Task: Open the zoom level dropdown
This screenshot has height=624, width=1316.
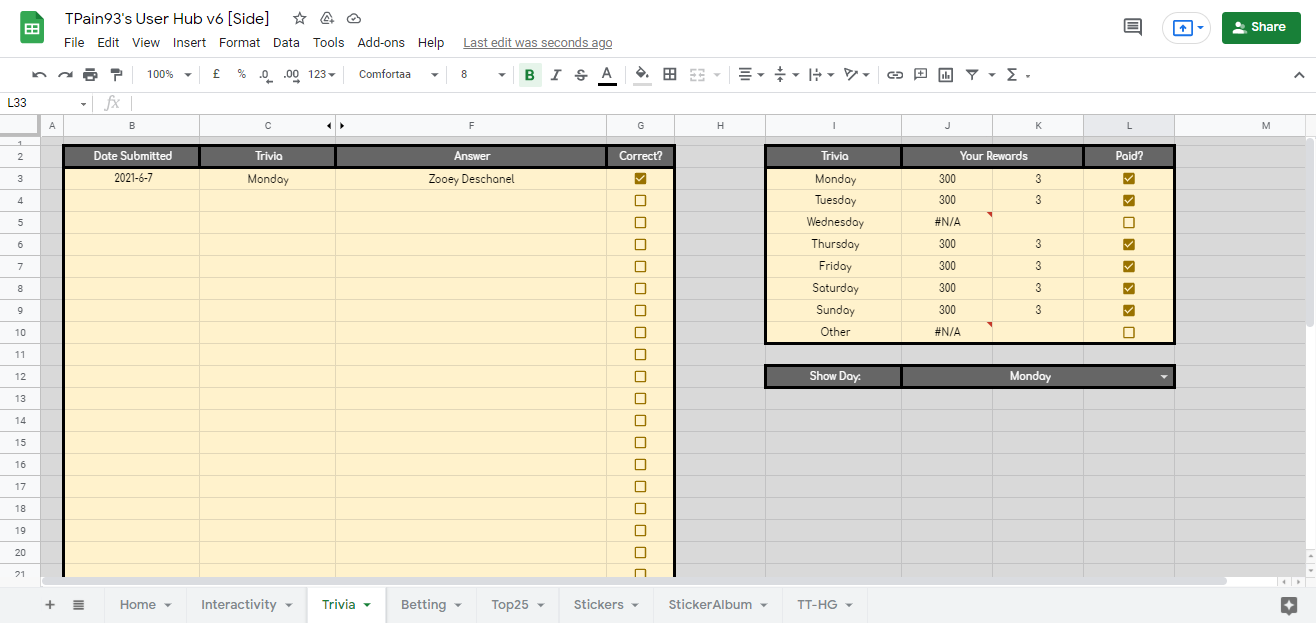Action: tap(169, 74)
